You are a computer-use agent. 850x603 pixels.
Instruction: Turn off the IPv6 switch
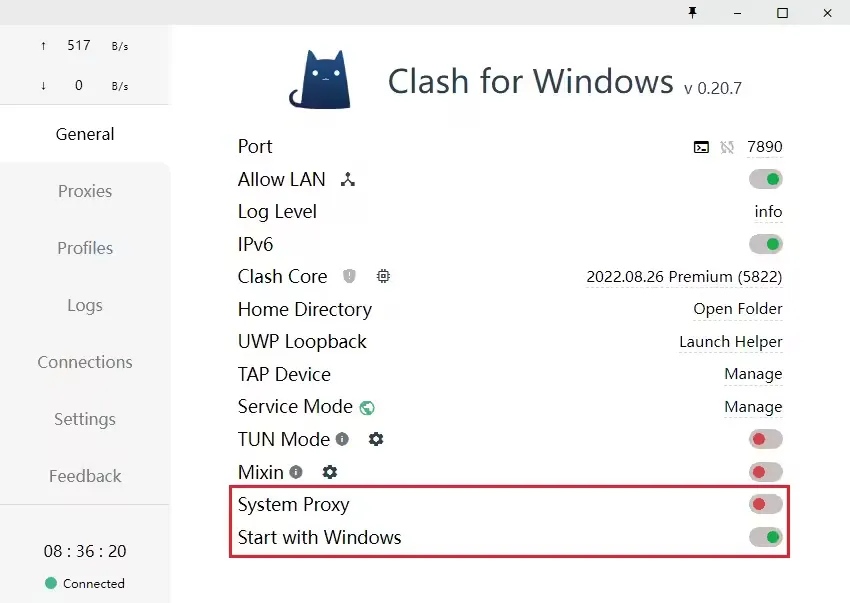tap(765, 244)
